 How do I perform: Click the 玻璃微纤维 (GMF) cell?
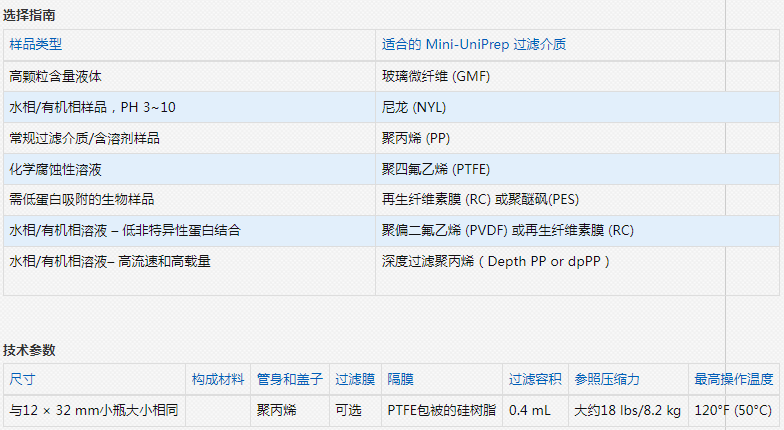point(435,76)
